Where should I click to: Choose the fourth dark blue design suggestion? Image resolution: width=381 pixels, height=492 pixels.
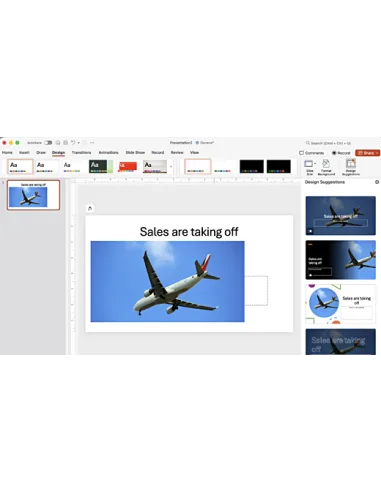tap(341, 342)
